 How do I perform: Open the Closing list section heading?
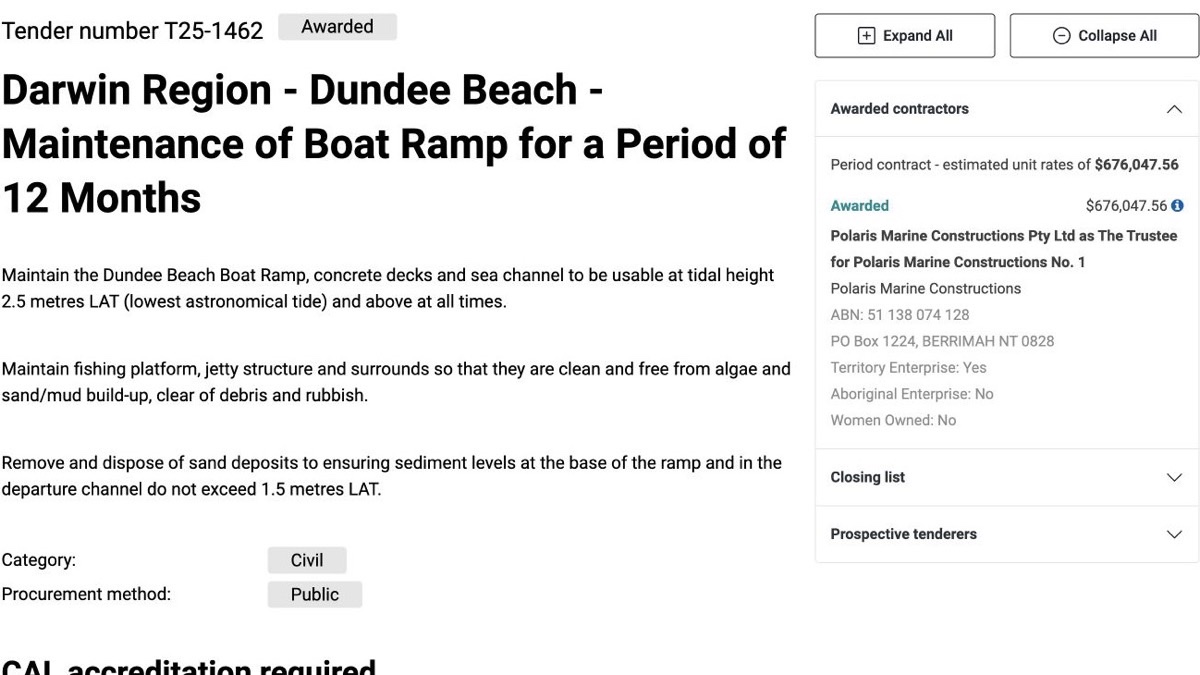click(x=868, y=478)
